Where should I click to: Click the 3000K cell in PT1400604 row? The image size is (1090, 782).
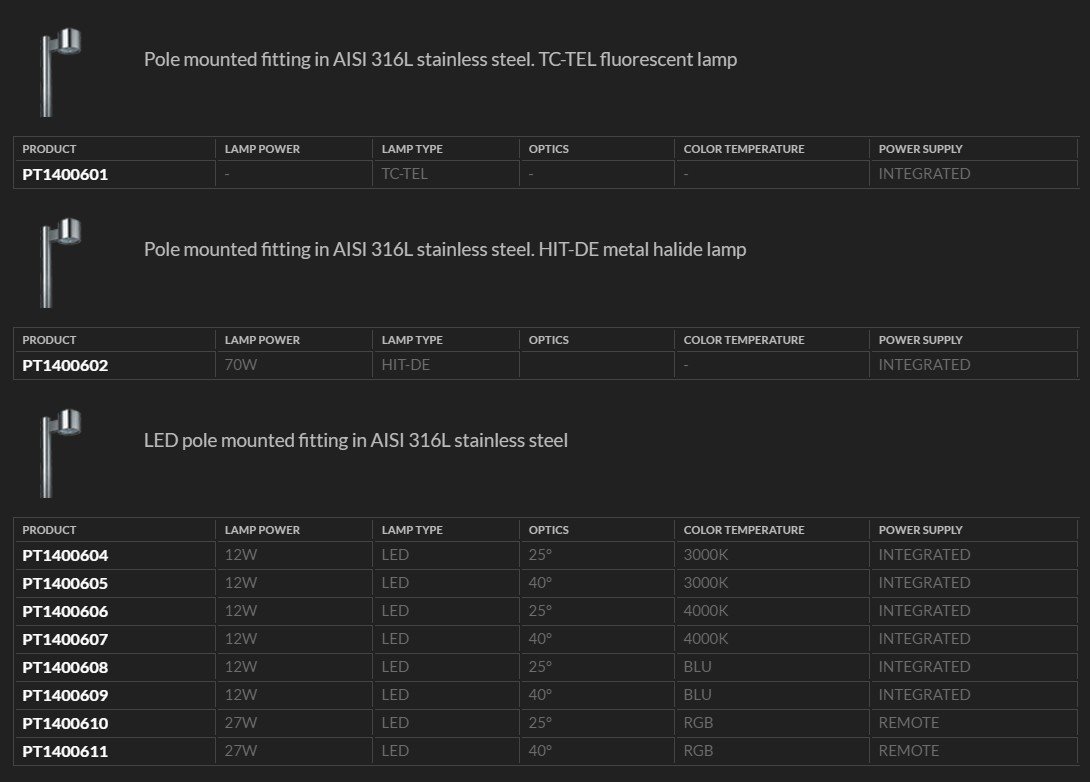(x=706, y=555)
